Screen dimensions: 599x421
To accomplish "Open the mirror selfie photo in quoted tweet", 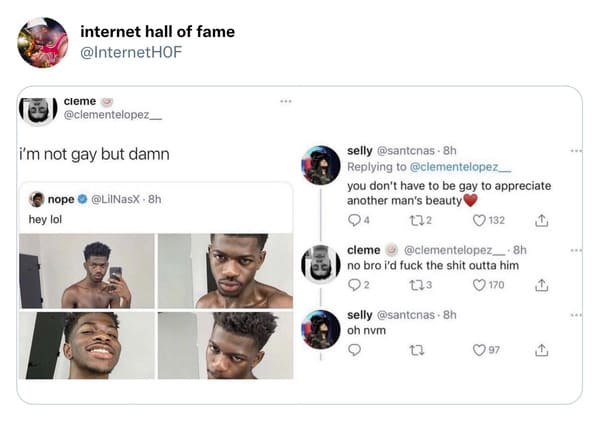I will click(x=87, y=271).
